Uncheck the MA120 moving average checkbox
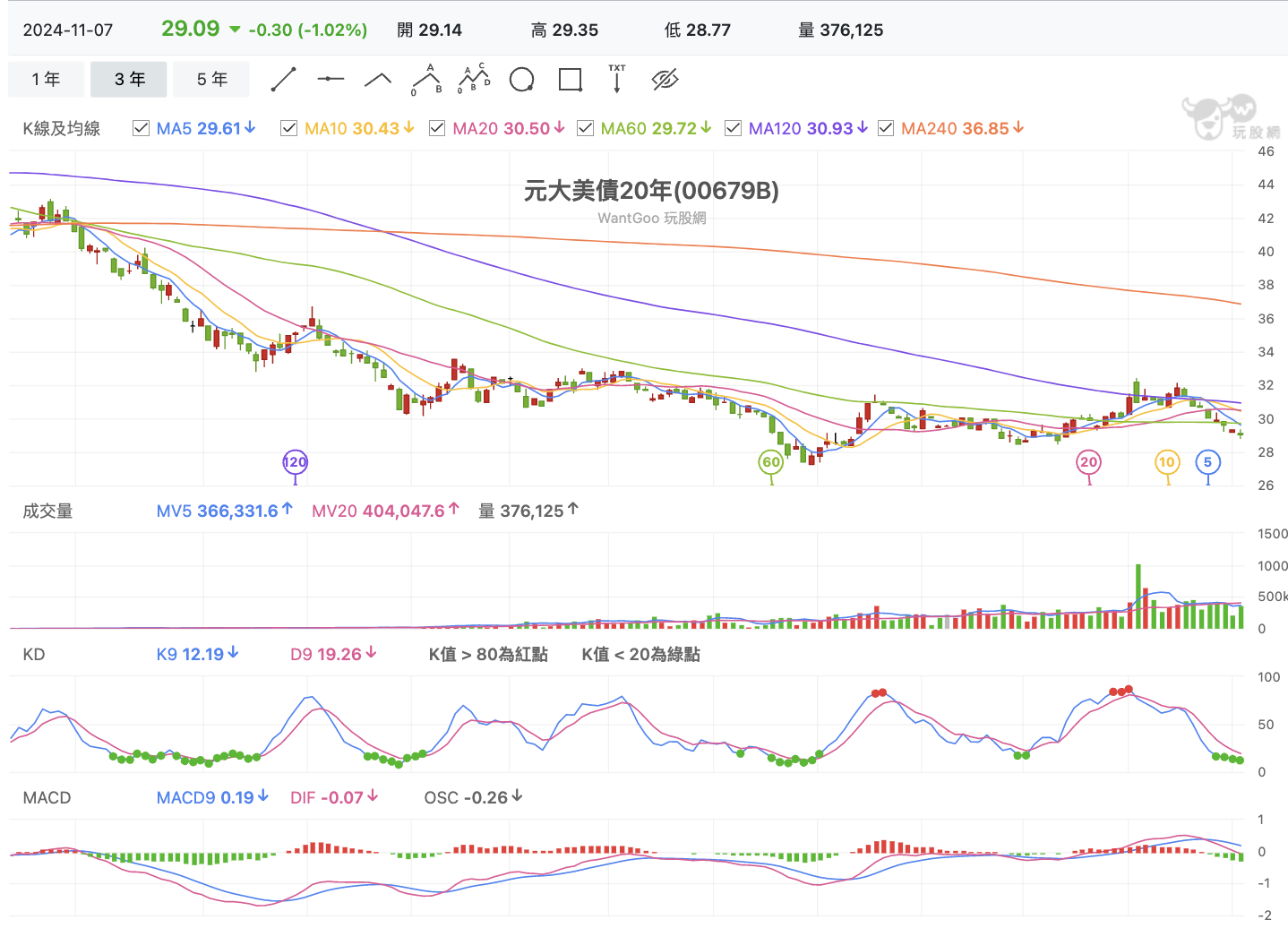Image resolution: width=1288 pixels, height=928 pixels. (733, 128)
